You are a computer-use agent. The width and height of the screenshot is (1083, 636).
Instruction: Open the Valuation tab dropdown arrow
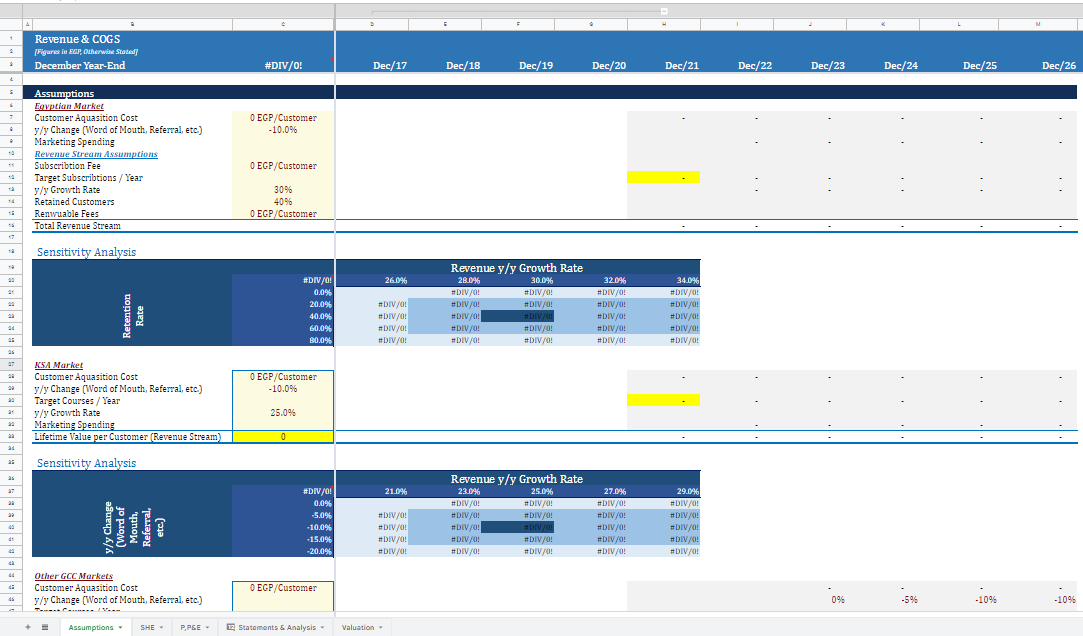click(x=379, y=627)
